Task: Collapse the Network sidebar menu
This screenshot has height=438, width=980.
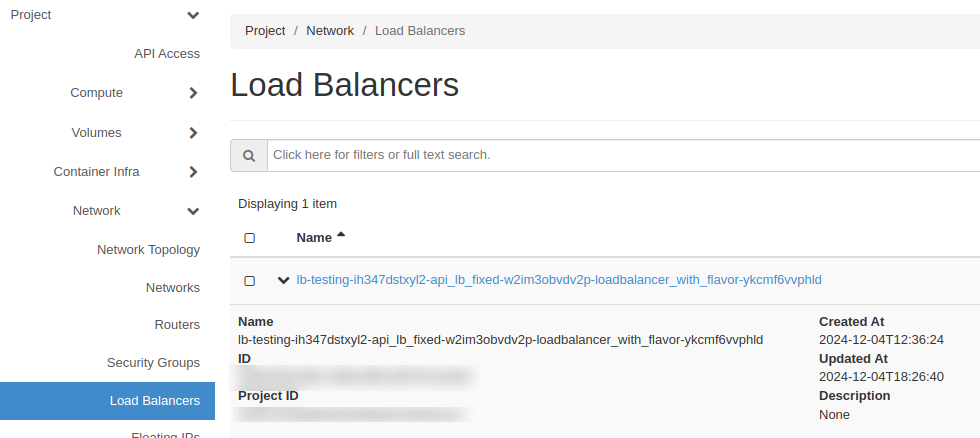Action: (x=193, y=211)
